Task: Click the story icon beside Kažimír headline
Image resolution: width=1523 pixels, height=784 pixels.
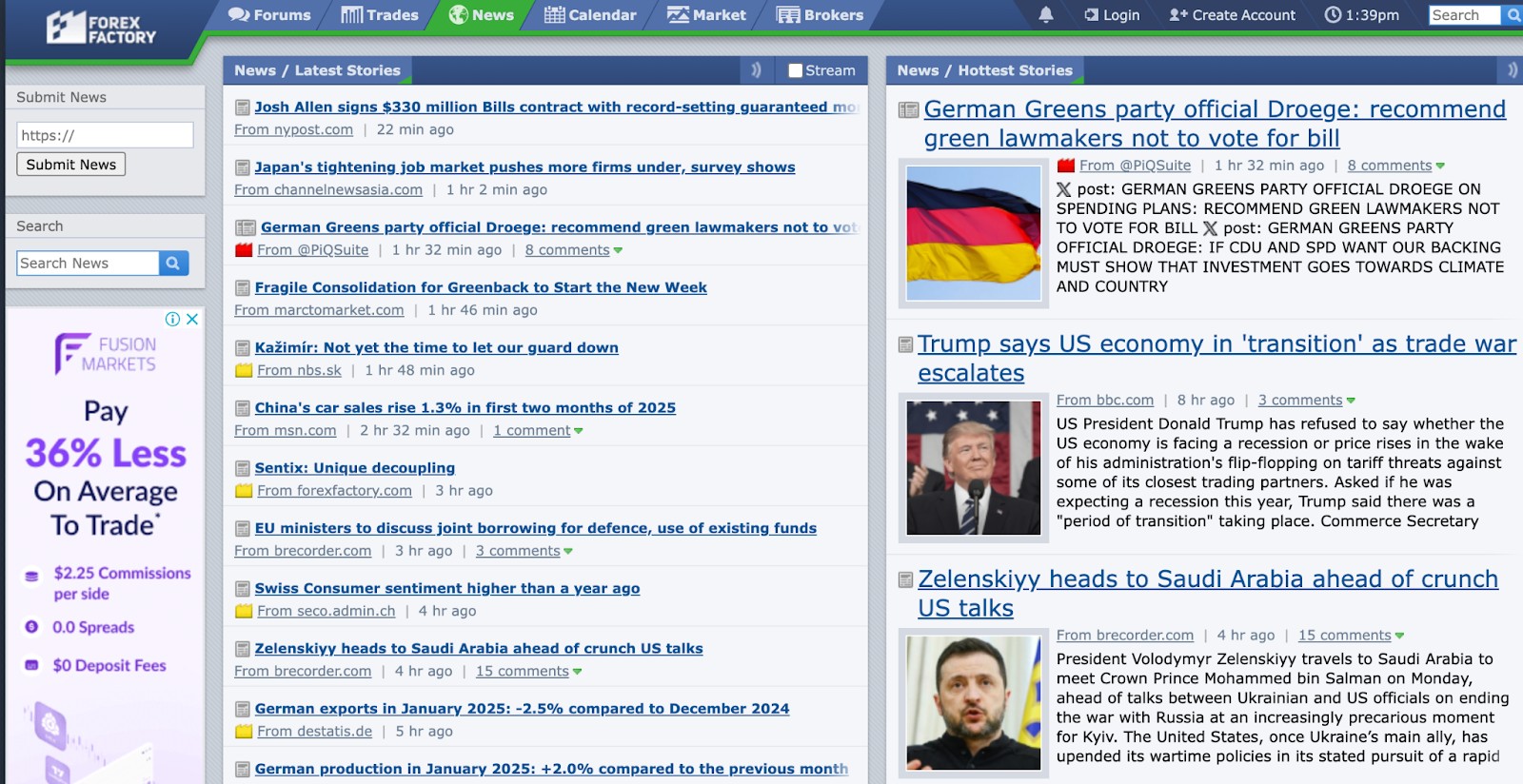Action: pos(243,348)
